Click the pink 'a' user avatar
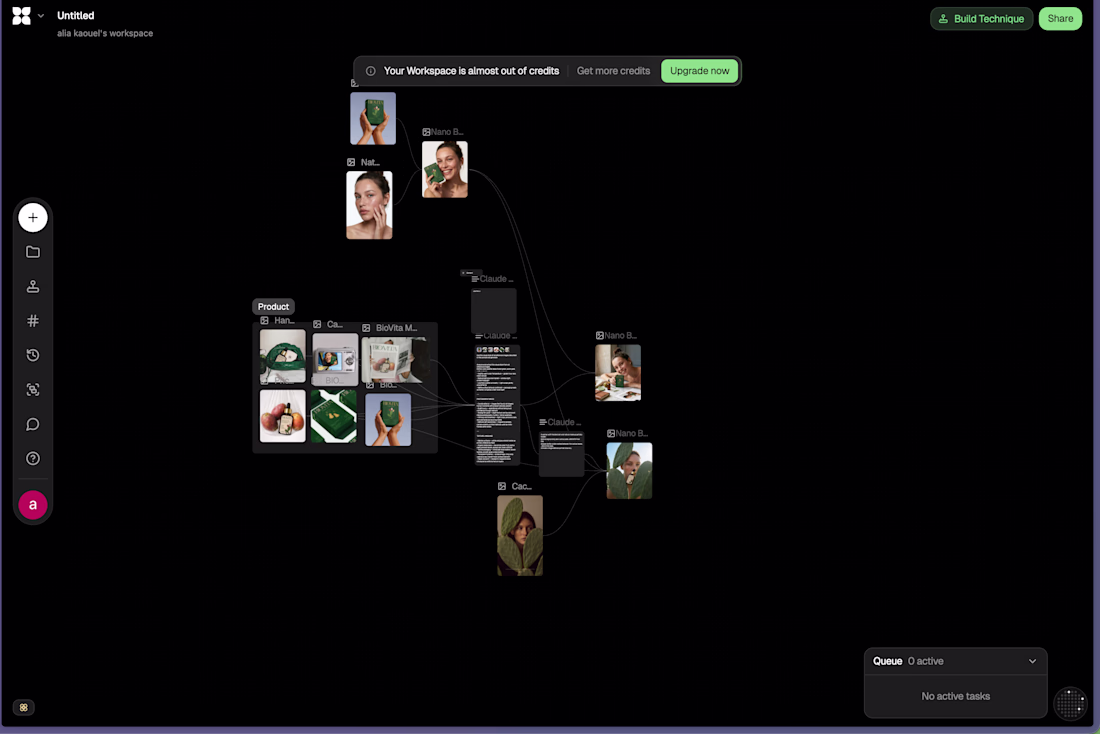1100x734 pixels. click(x=33, y=505)
